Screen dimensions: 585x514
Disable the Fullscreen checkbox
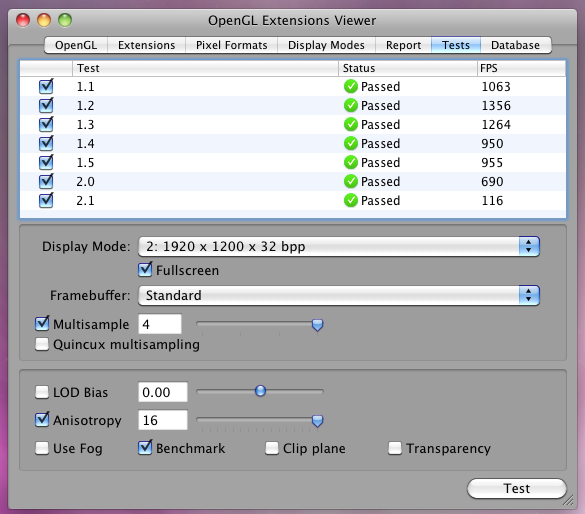click(145, 269)
